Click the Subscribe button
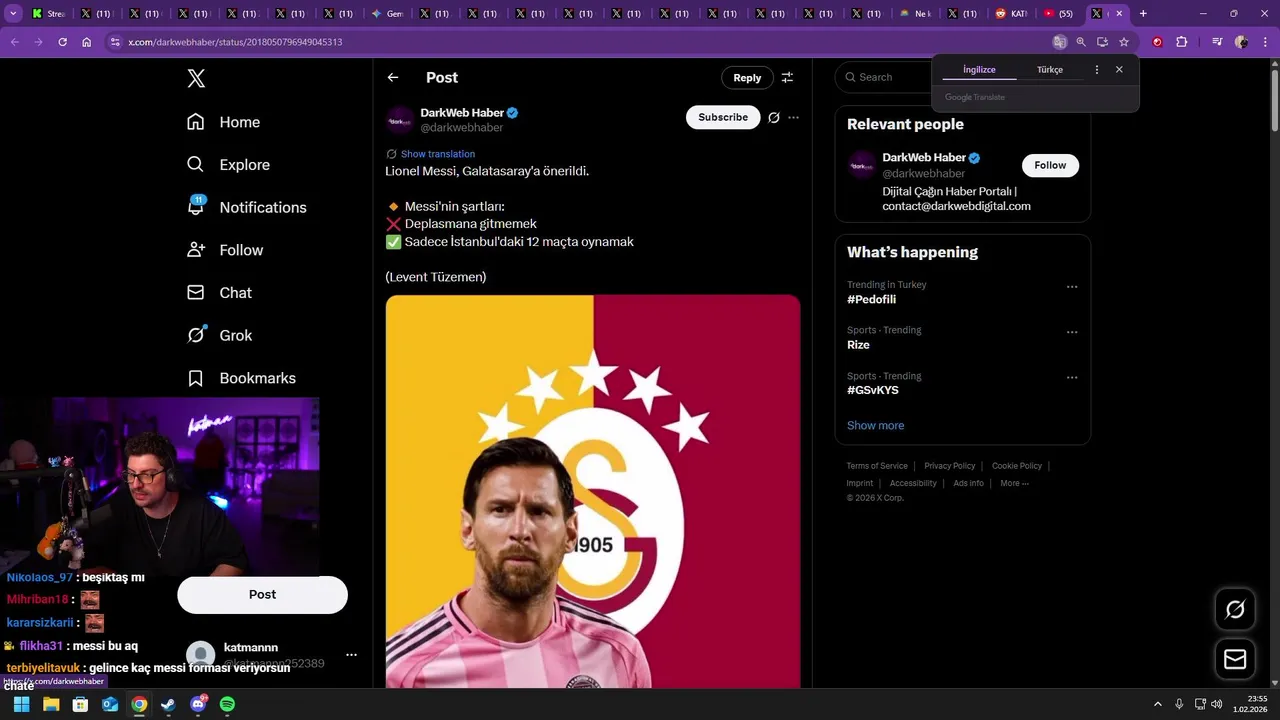1280x720 pixels. coord(723,117)
